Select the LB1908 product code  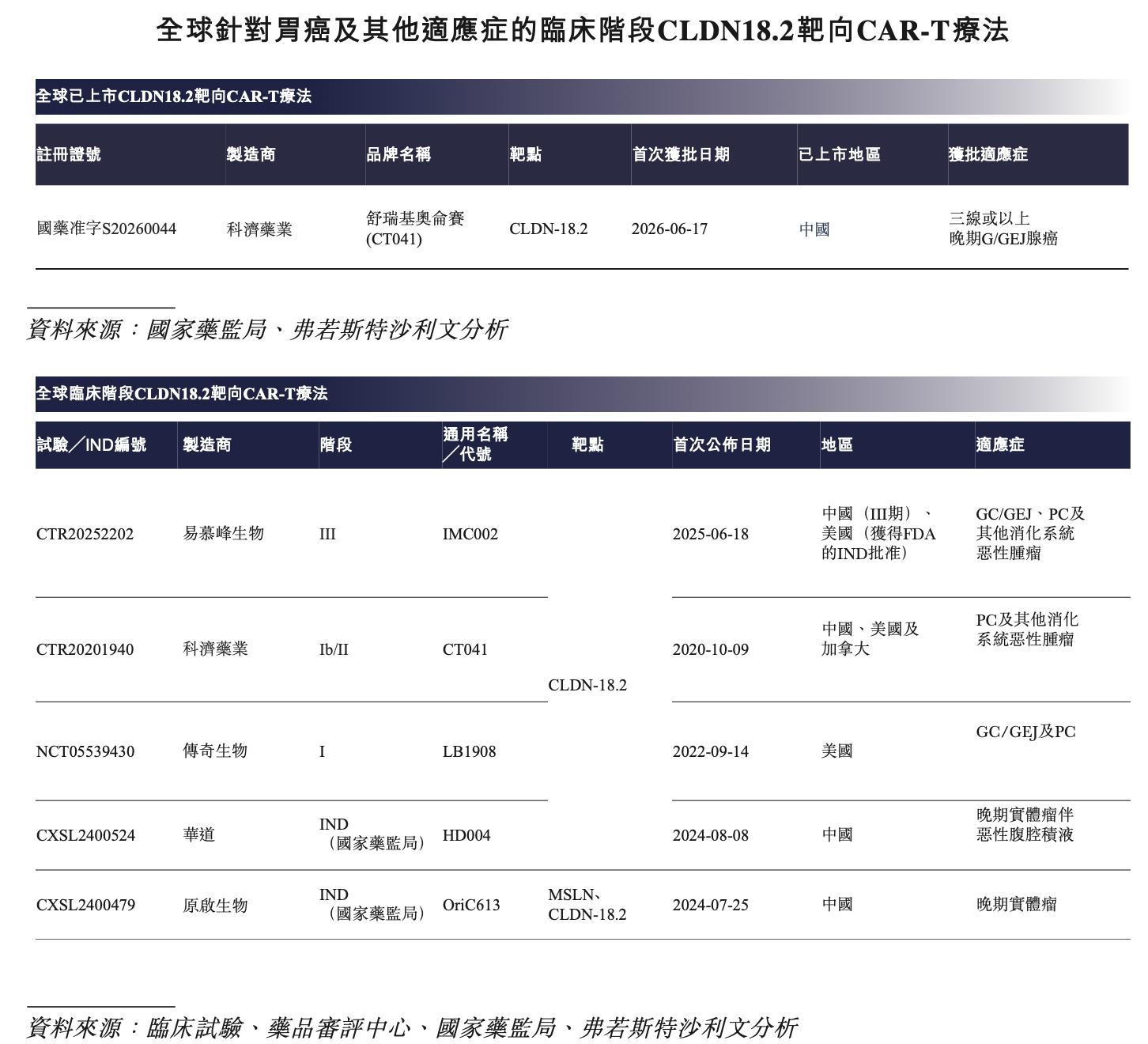(470, 751)
